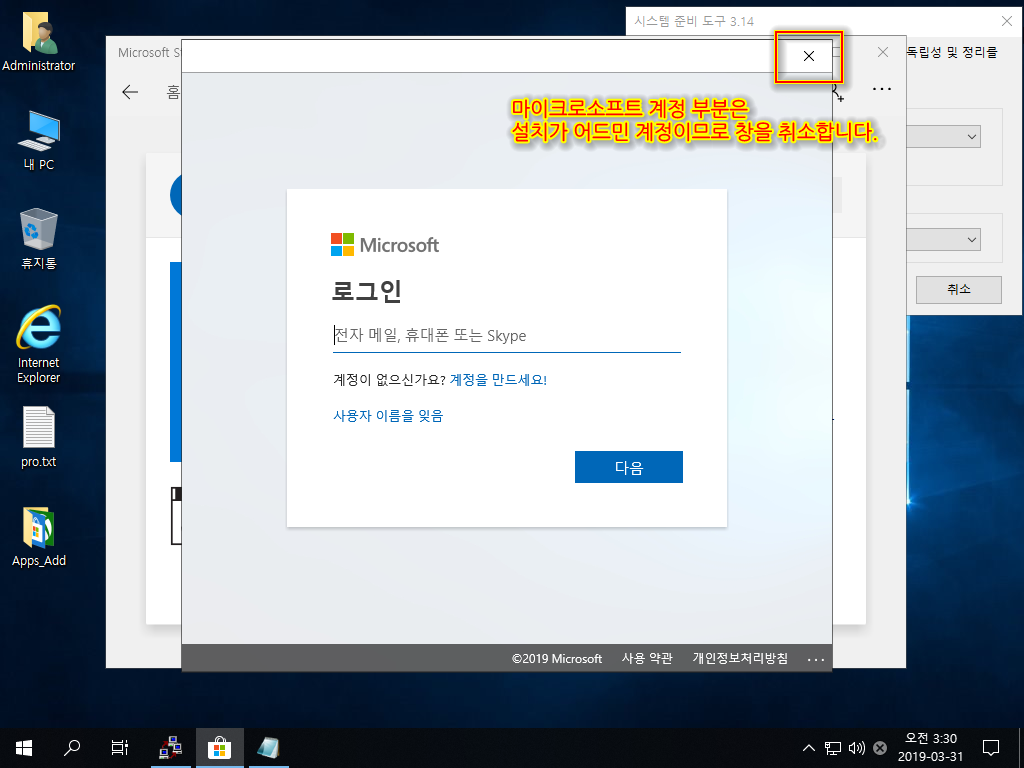Open the 사용 약관 footer link

(647, 658)
